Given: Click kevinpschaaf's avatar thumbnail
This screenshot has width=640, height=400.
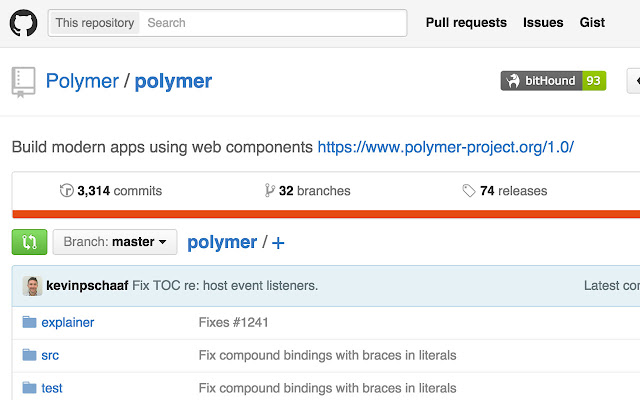Looking at the screenshot, I should pyautogui.click(x=32, y=286).
